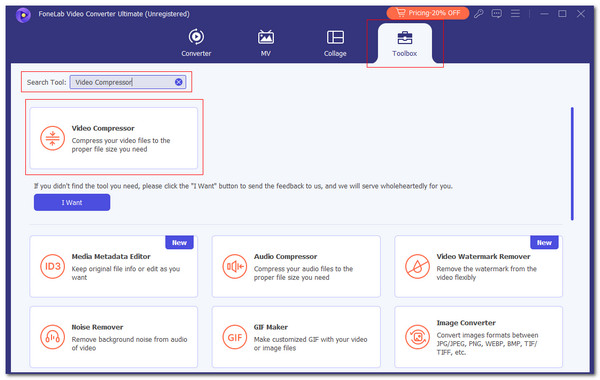Open the Audio Compressor tool
The width and height of the screenshot is (600, 380).
[296, 266]
